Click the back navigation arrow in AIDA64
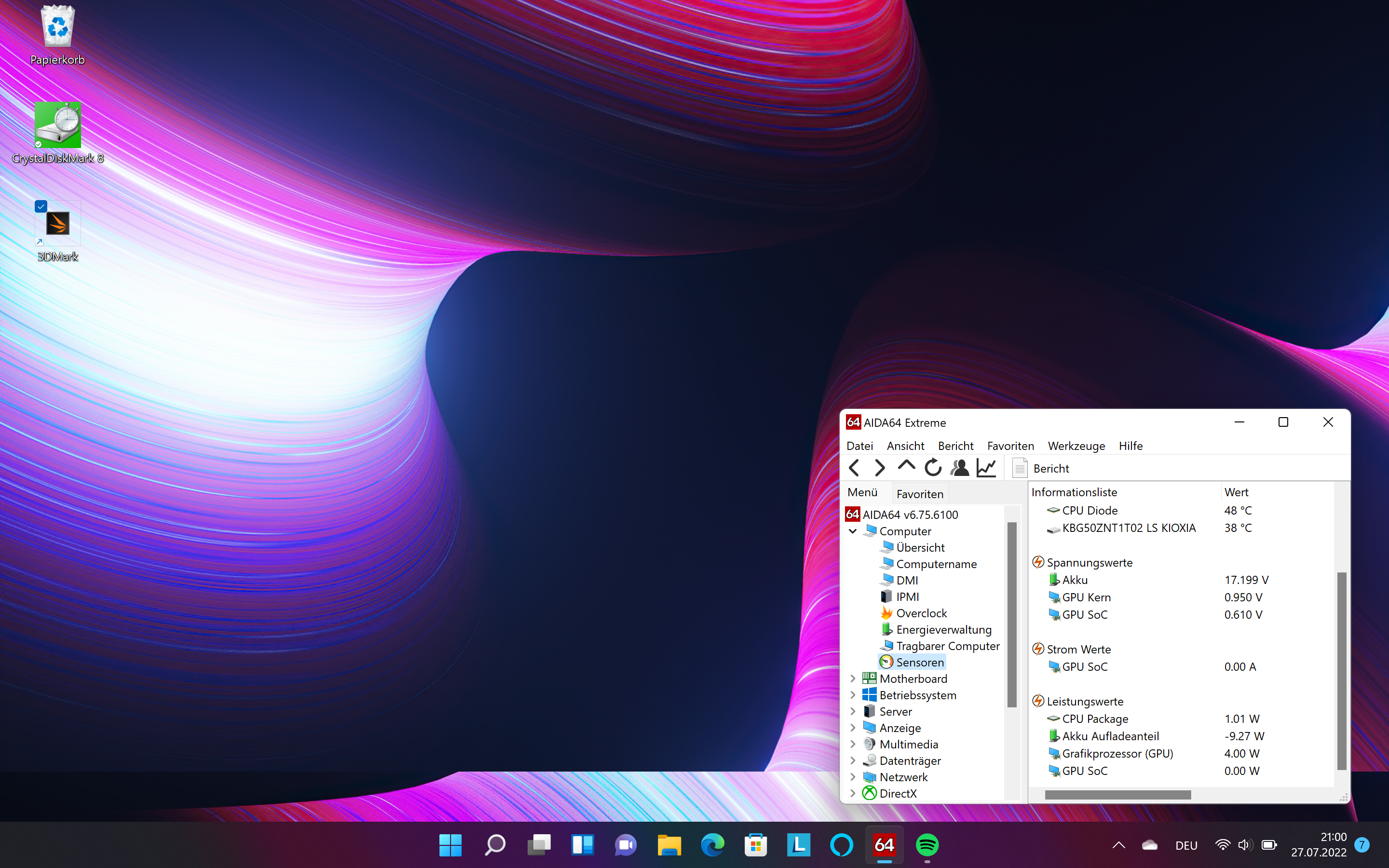Viewport: 1389px width, 868px height. tap(854, 468)
